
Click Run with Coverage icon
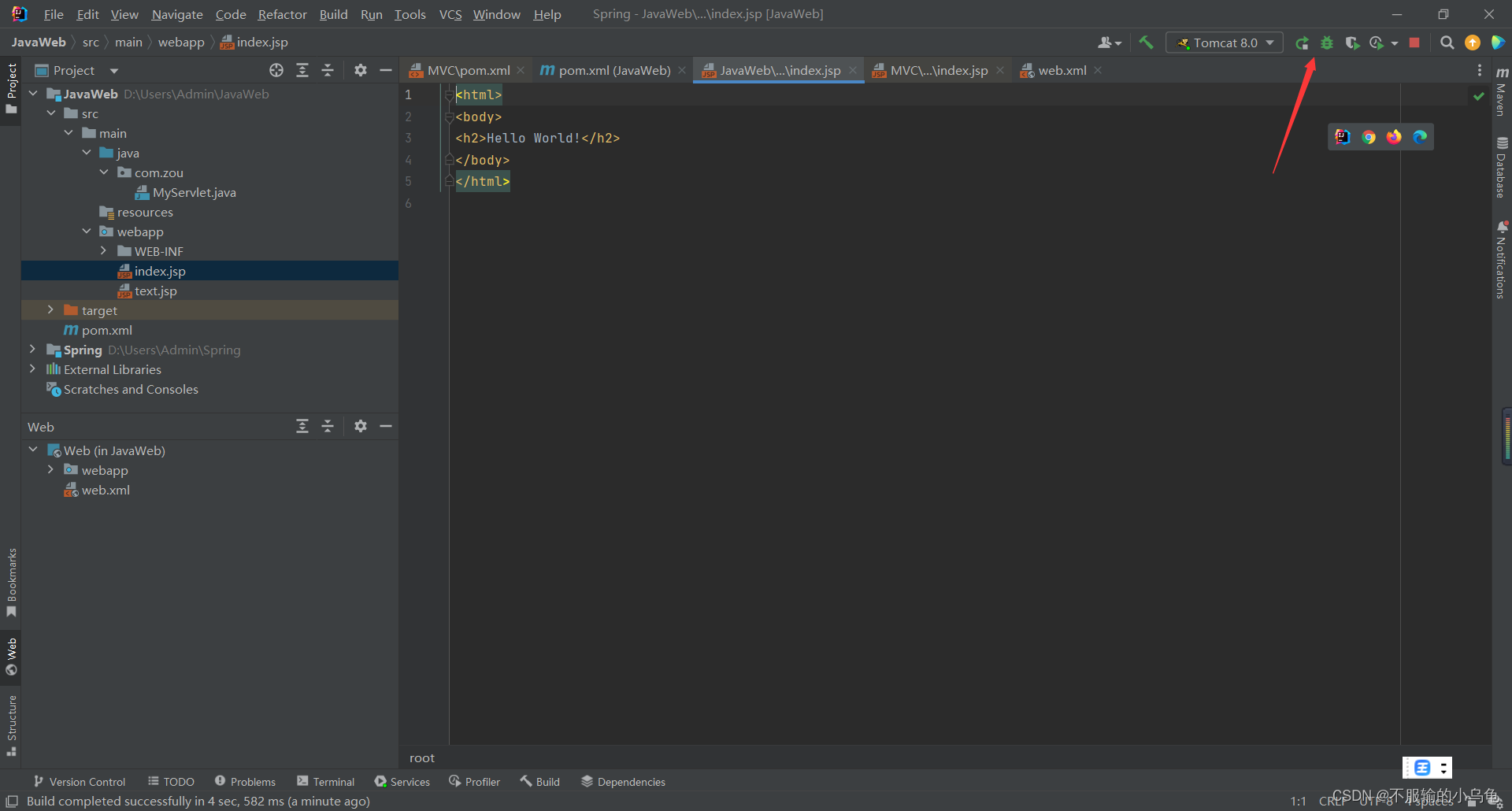point(1352,43)
